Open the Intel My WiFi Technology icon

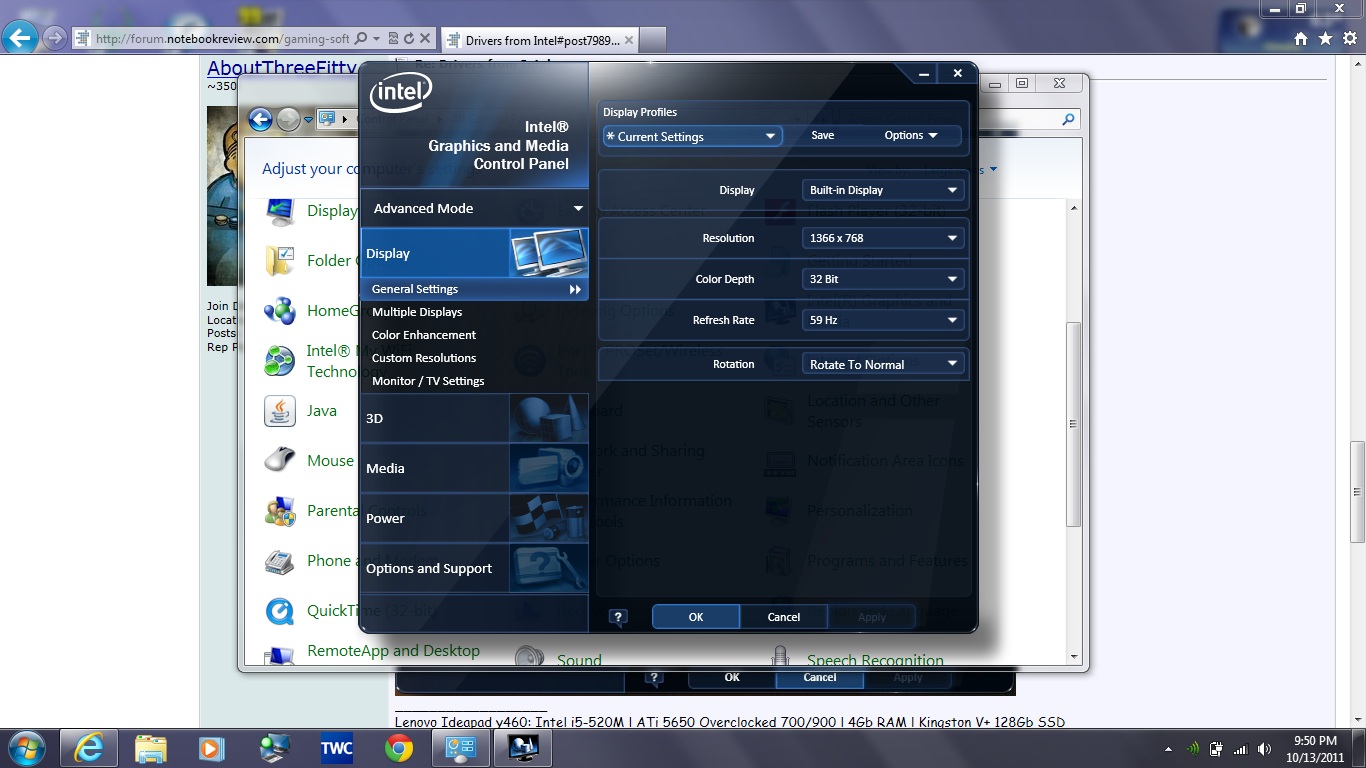[280, 361]
